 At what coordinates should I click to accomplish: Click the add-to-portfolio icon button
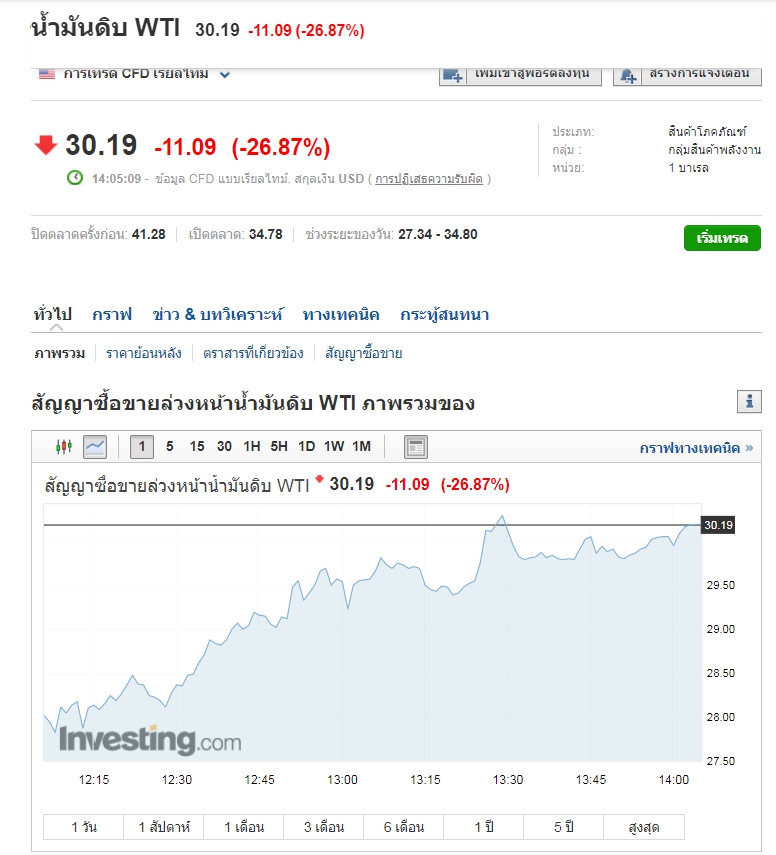[452, 75]
